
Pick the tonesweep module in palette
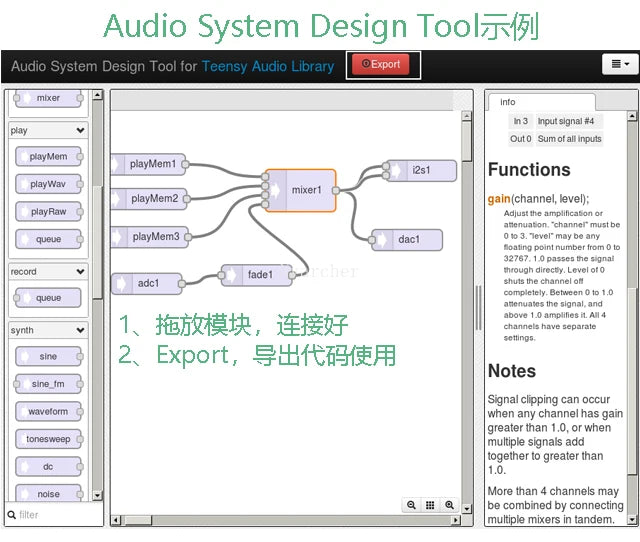click(x=48, y=439)
